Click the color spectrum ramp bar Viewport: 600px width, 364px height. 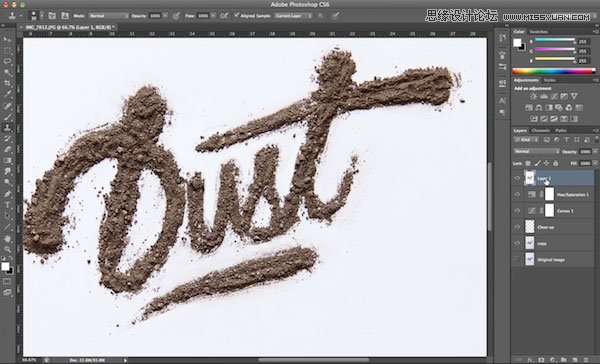pos(554,71)
